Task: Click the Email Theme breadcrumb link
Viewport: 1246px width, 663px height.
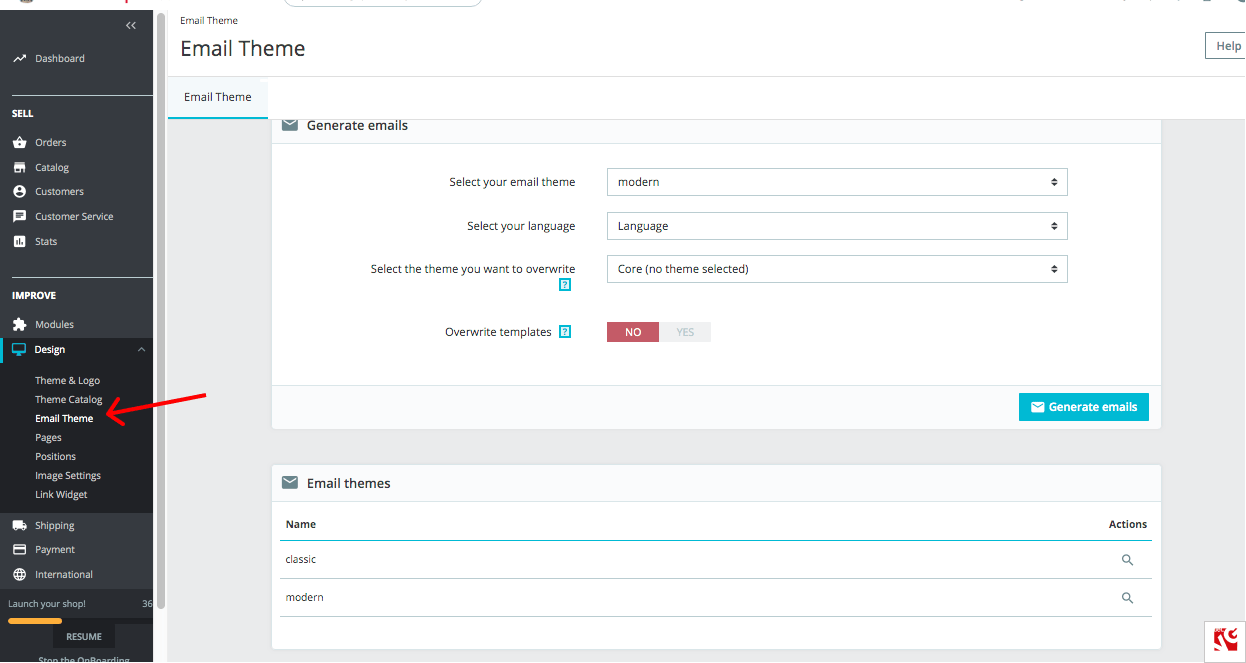Action: pos(209,21)
